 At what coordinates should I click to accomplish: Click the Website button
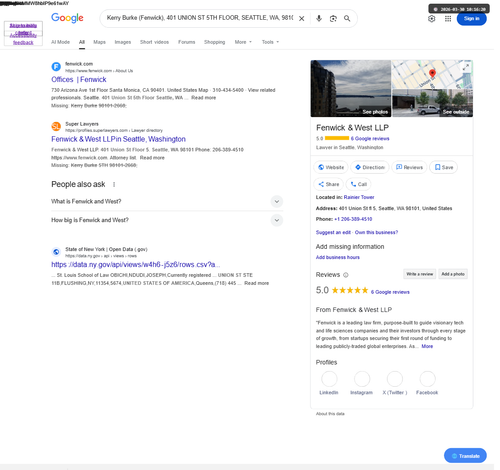331,167
